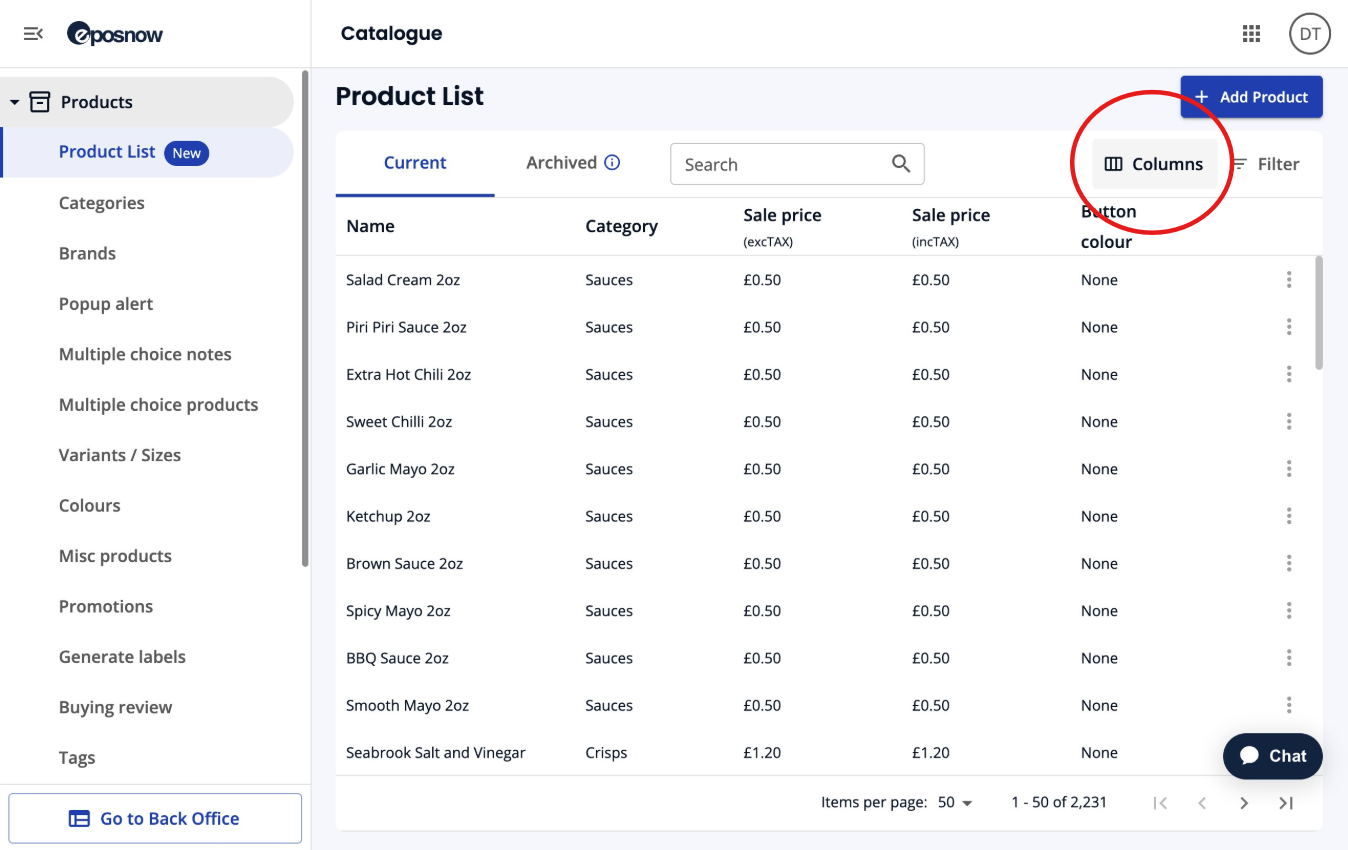1348x850 pixels.
Task: Open row menu for Garlic Mayo 2oz
Action: 1289,469
